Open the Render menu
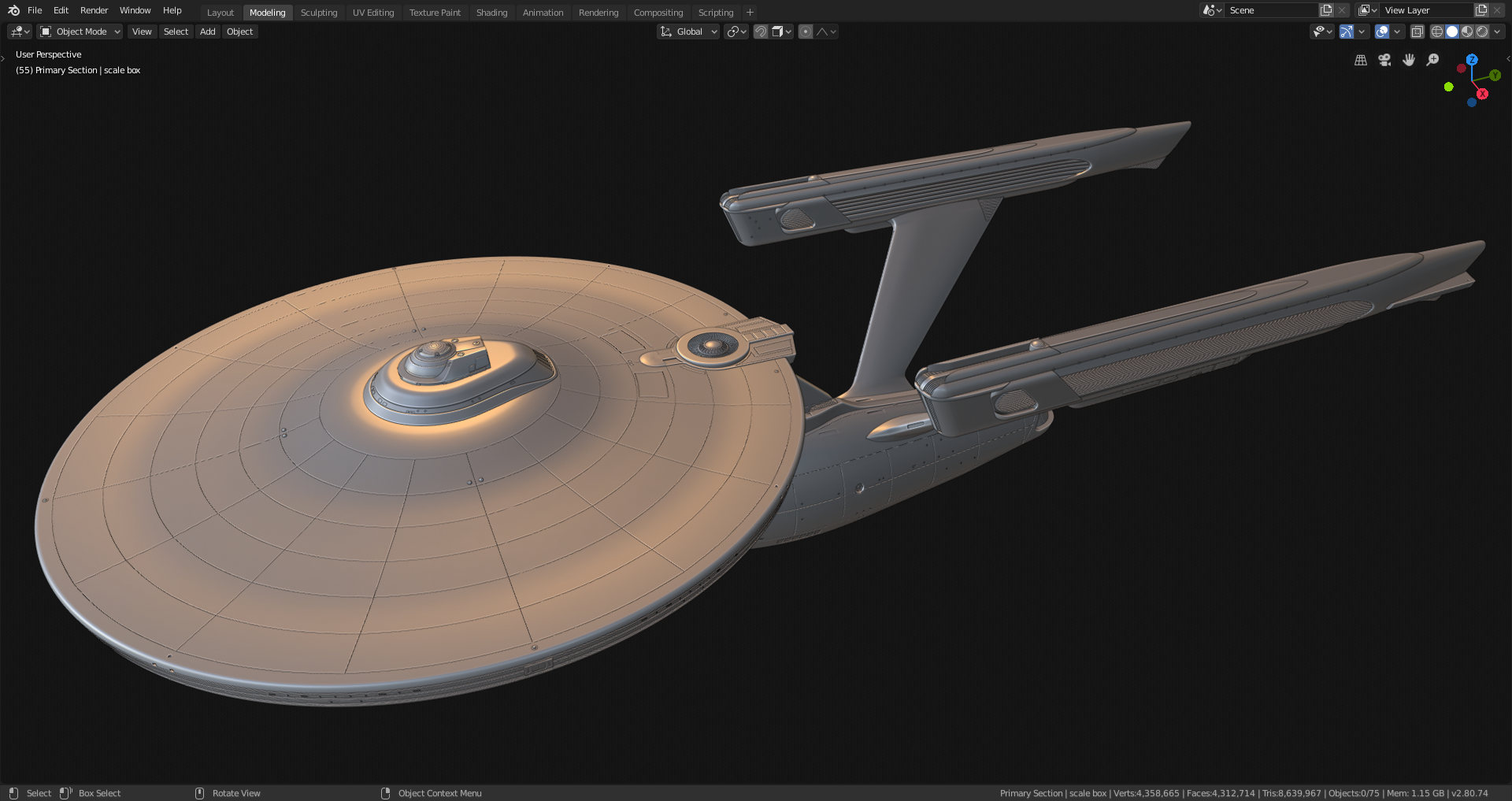 click(x=94, y=10)
